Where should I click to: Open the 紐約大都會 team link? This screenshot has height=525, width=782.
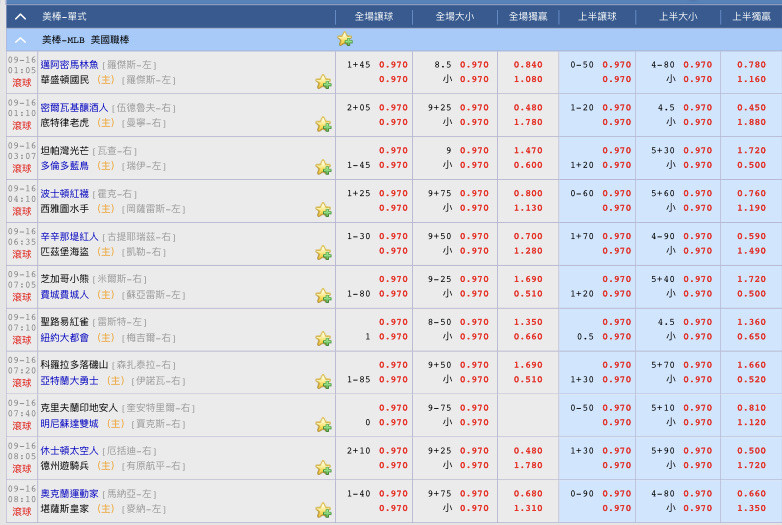click(x=64, y=337)
